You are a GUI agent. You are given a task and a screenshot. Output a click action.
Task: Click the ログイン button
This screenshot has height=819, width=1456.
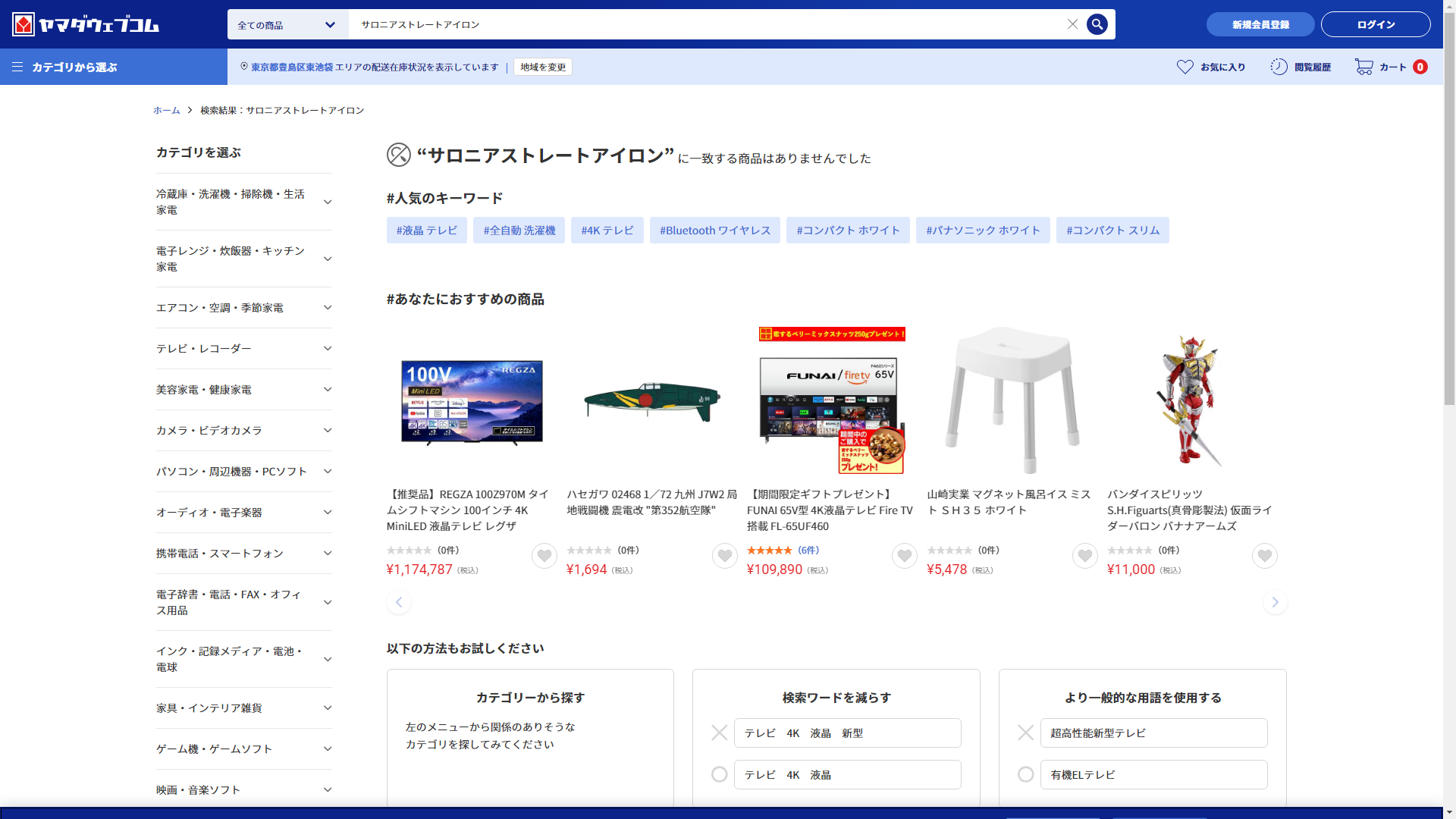click(1375, 24)
